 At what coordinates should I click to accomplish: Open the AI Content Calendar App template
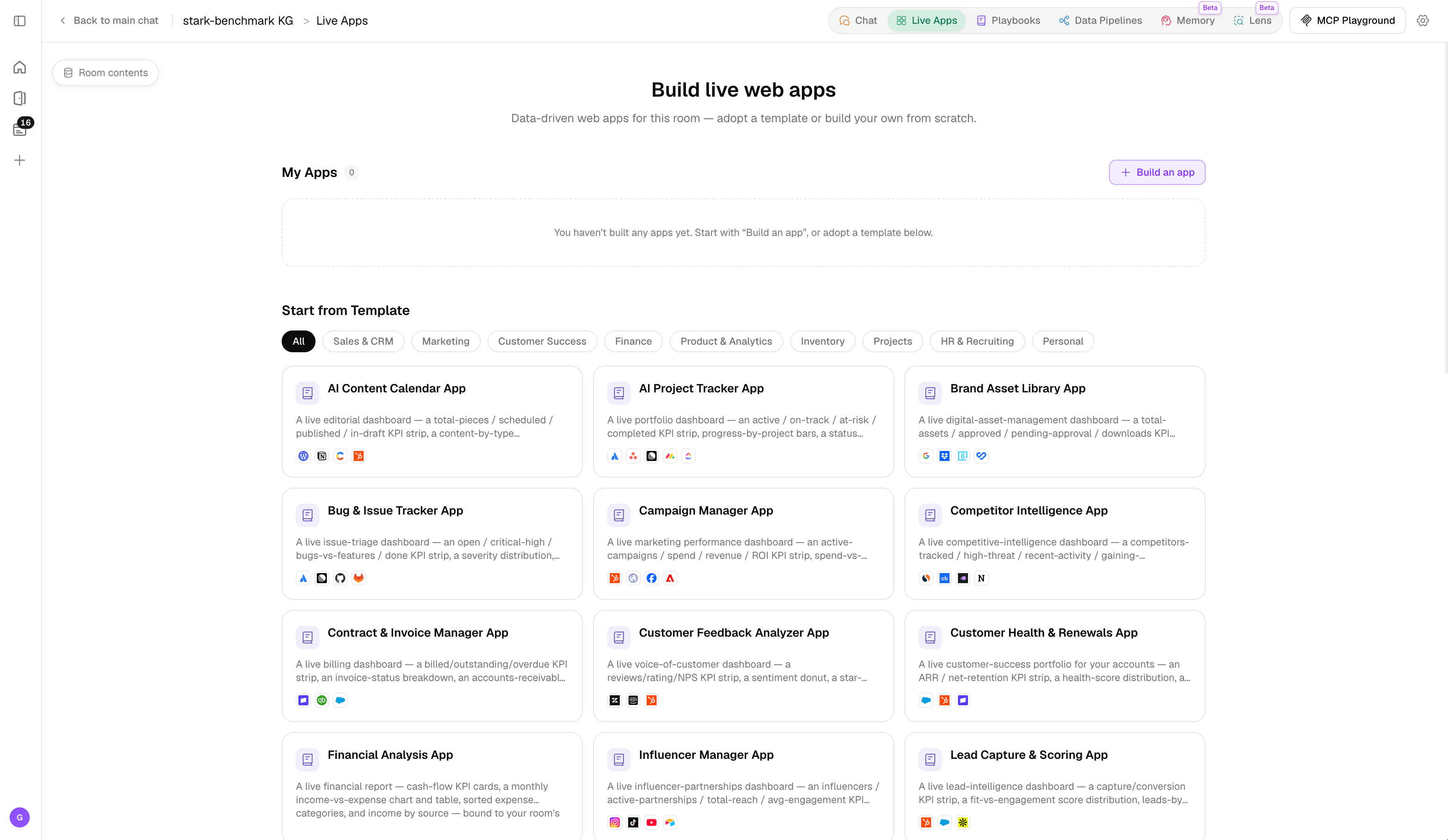point(432,422)
